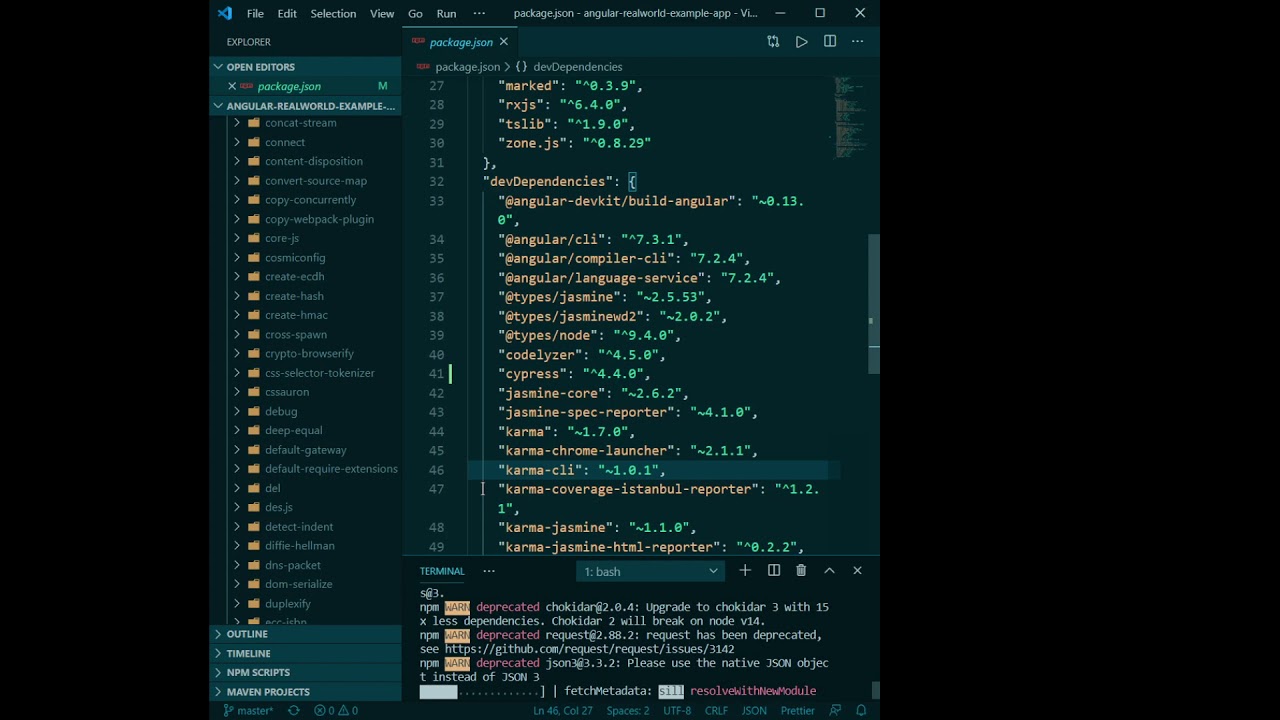Open the File menu
1280x720 pixels.
tap(255, 13)
